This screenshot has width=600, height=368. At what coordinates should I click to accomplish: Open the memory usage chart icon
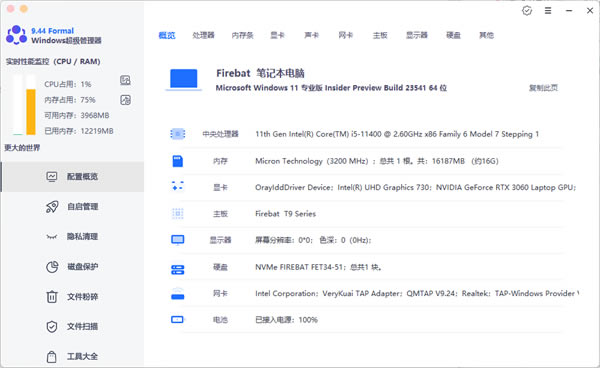[x=126, y=100]
